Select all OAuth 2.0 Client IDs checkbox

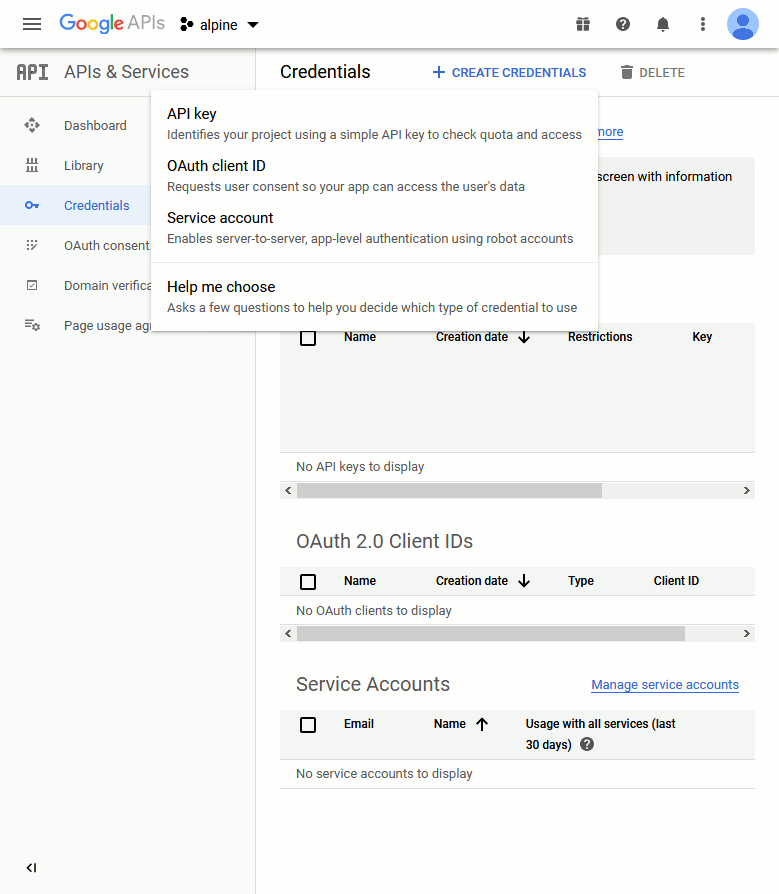(x=308, y=582)
